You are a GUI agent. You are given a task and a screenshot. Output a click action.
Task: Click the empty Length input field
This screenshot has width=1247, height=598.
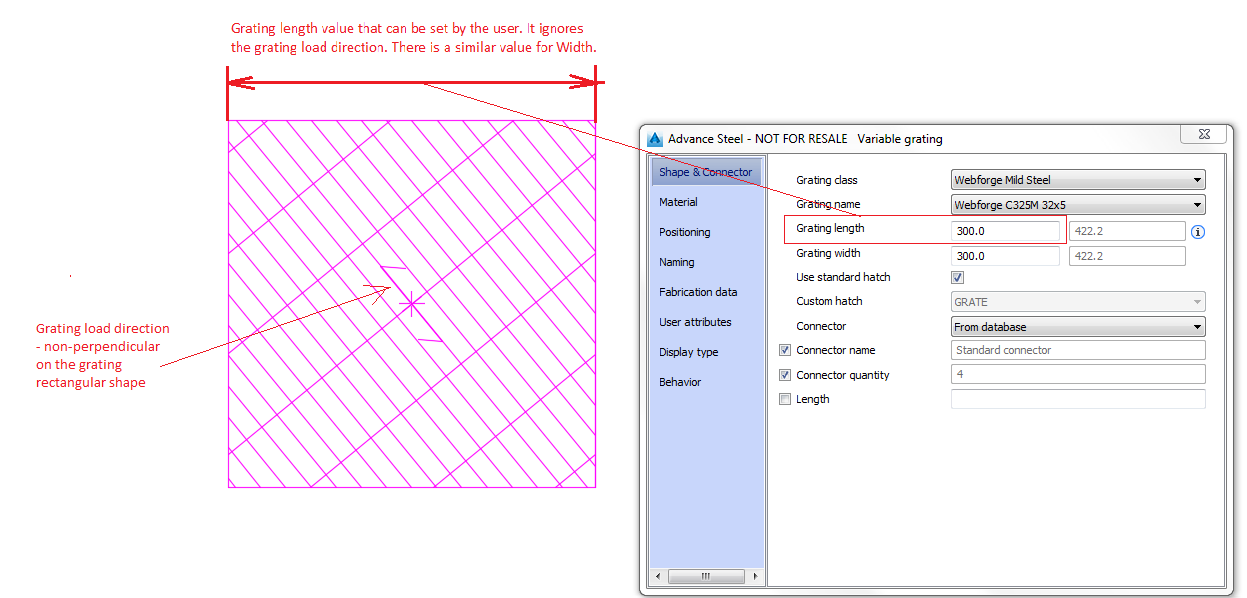click(x=1078, y=399)
